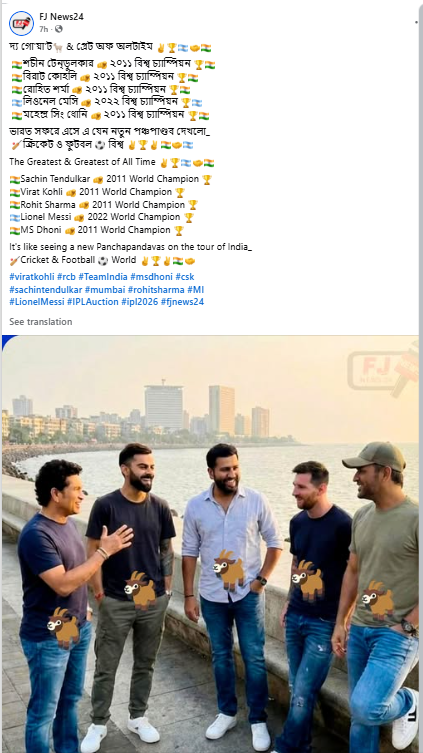Open post options menu at top right
The height and width of the screenshot is (753, 423).
[416, 22]
